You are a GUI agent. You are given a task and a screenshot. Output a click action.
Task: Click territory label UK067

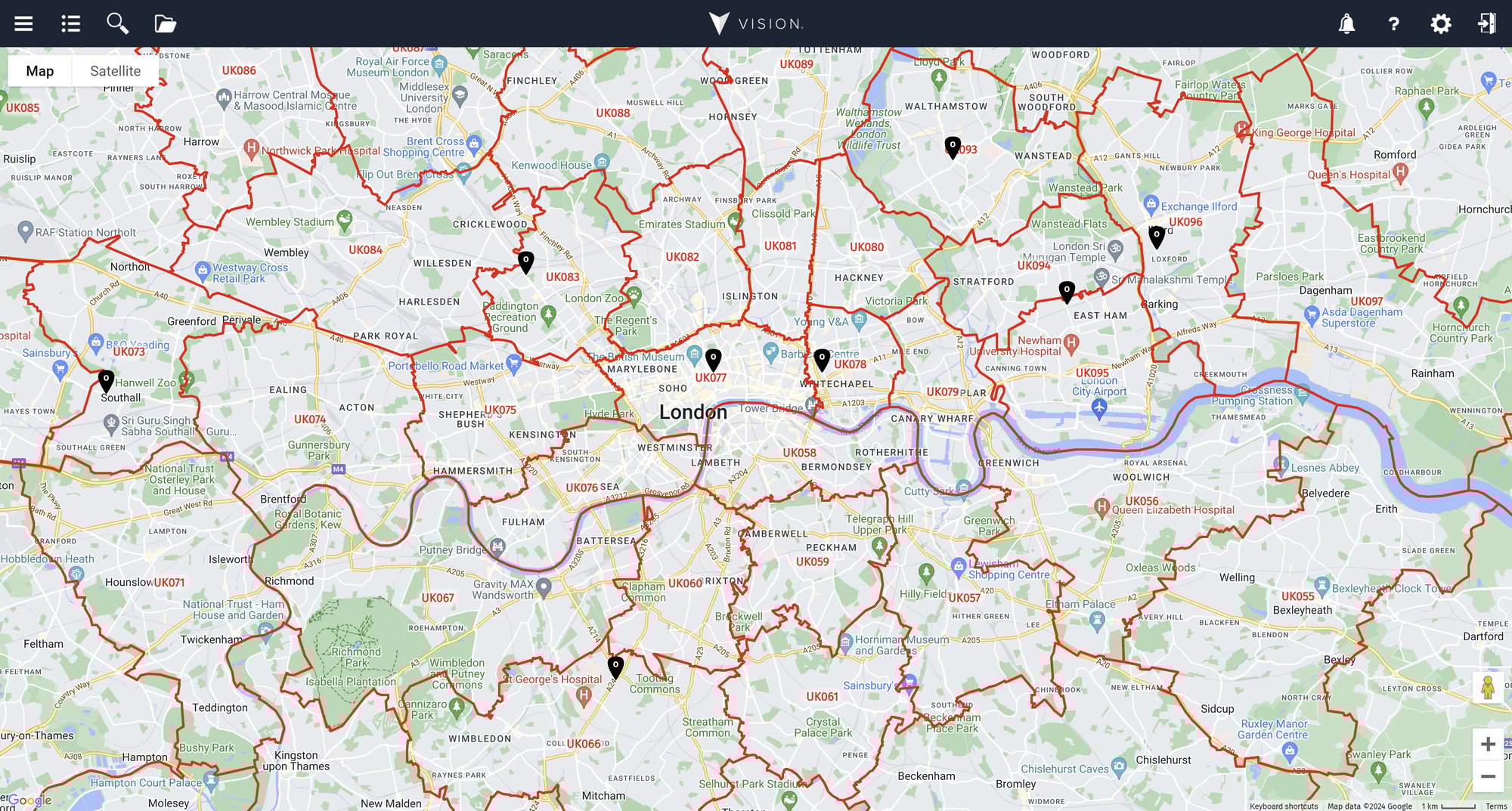click(x=438, y=598)
